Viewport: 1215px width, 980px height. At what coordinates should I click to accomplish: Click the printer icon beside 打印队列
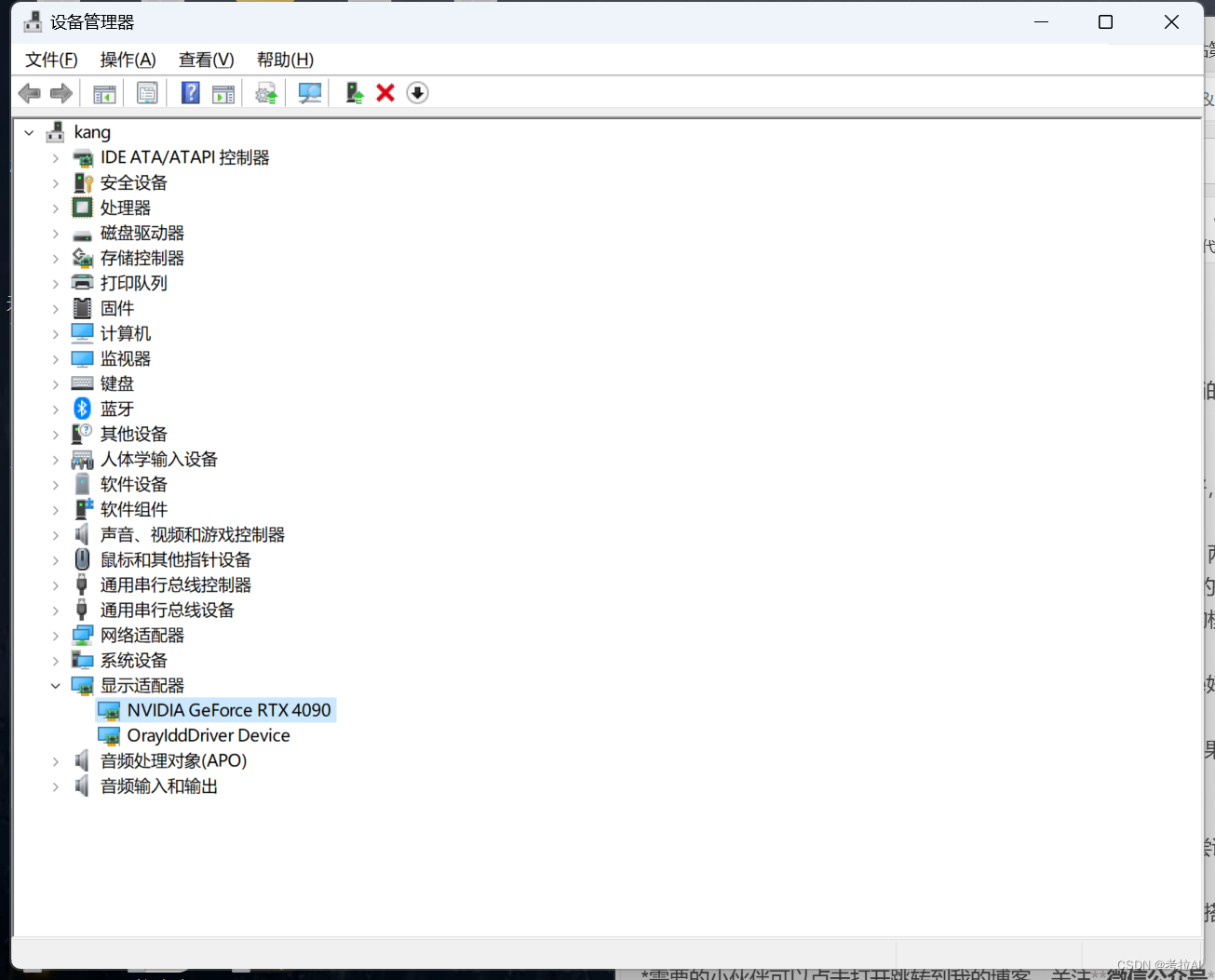point(82,283)
